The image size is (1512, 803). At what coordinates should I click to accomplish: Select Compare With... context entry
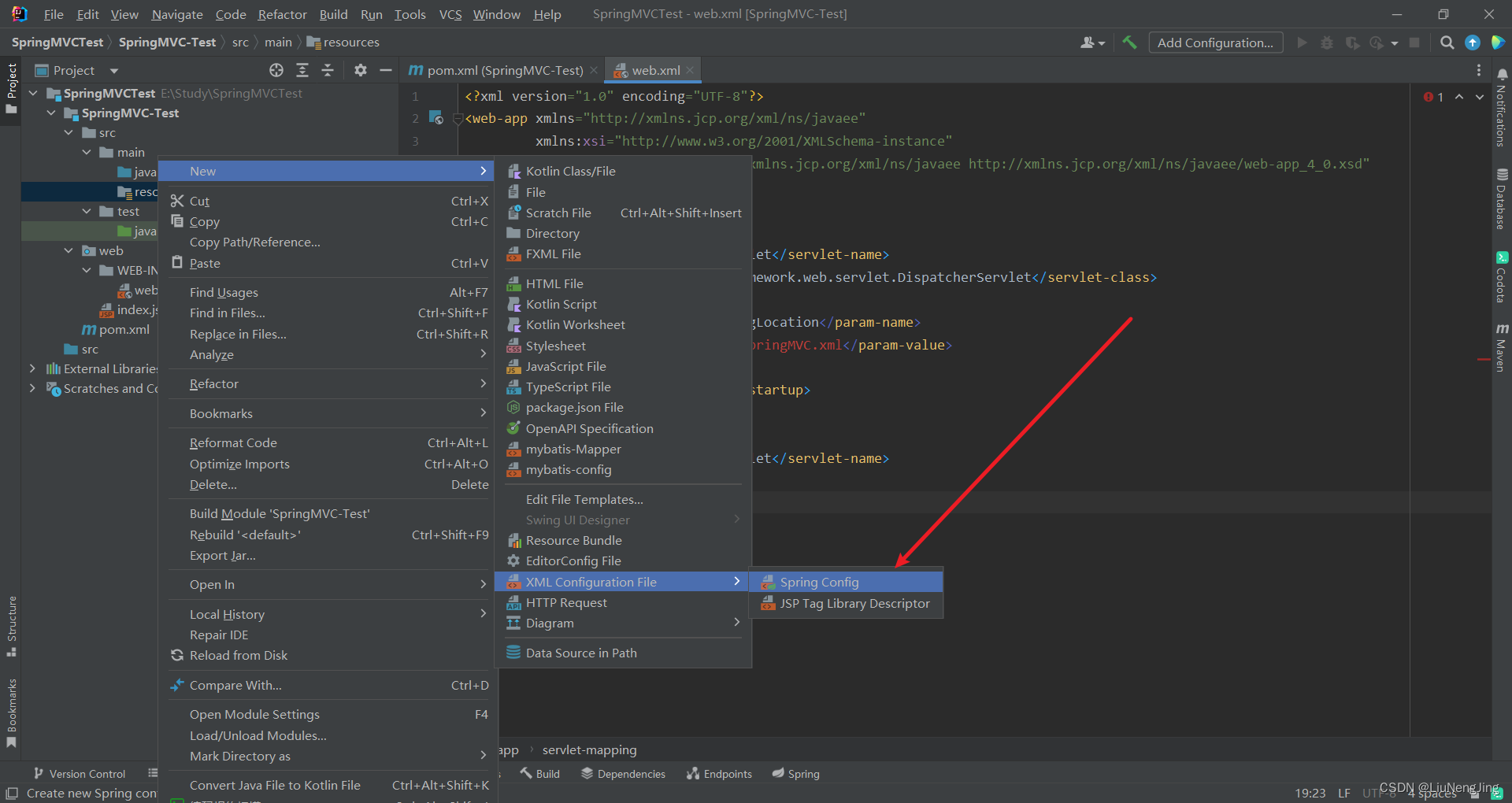[x=326, y=686]
